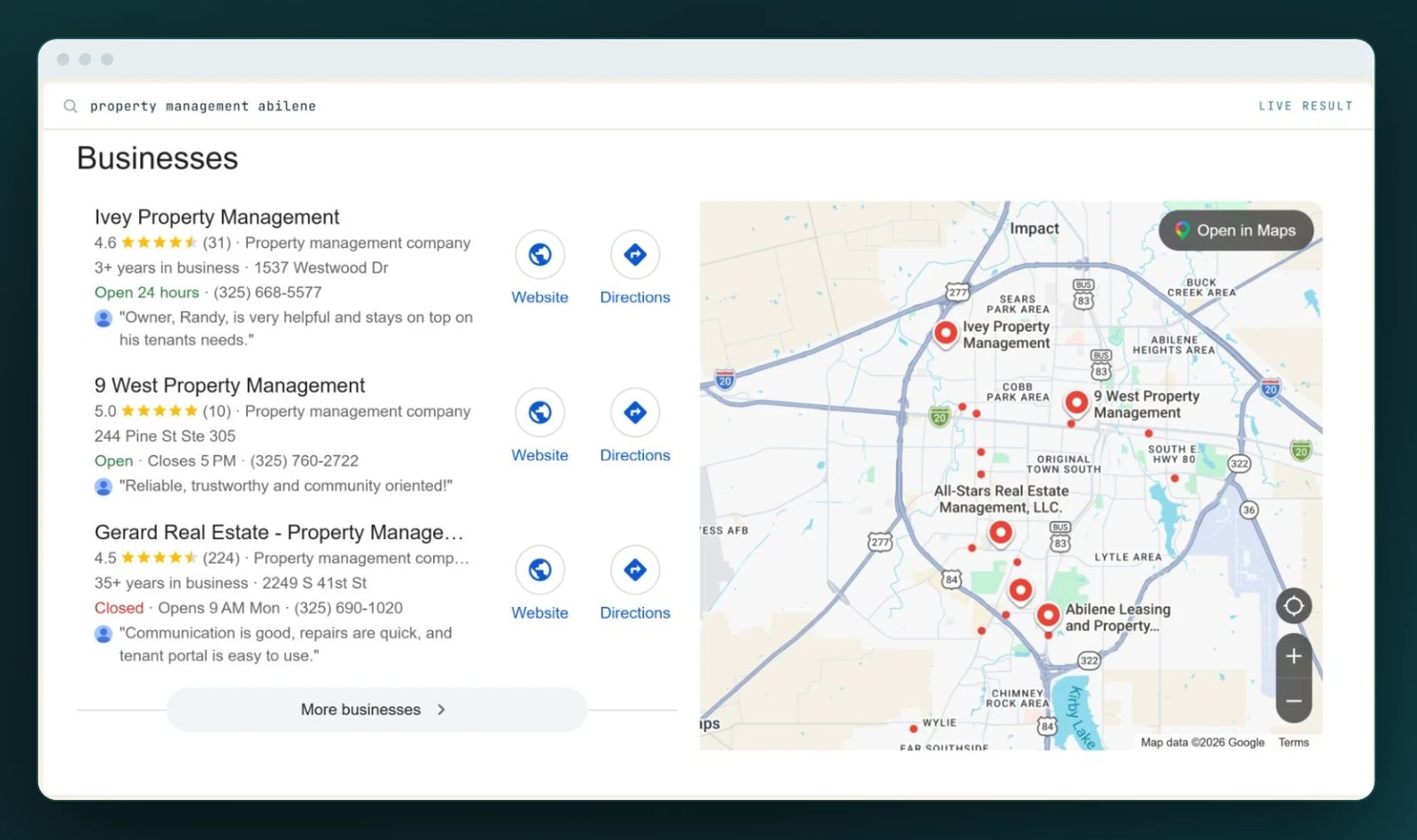Click Open in Maps button

point(1236,230)
